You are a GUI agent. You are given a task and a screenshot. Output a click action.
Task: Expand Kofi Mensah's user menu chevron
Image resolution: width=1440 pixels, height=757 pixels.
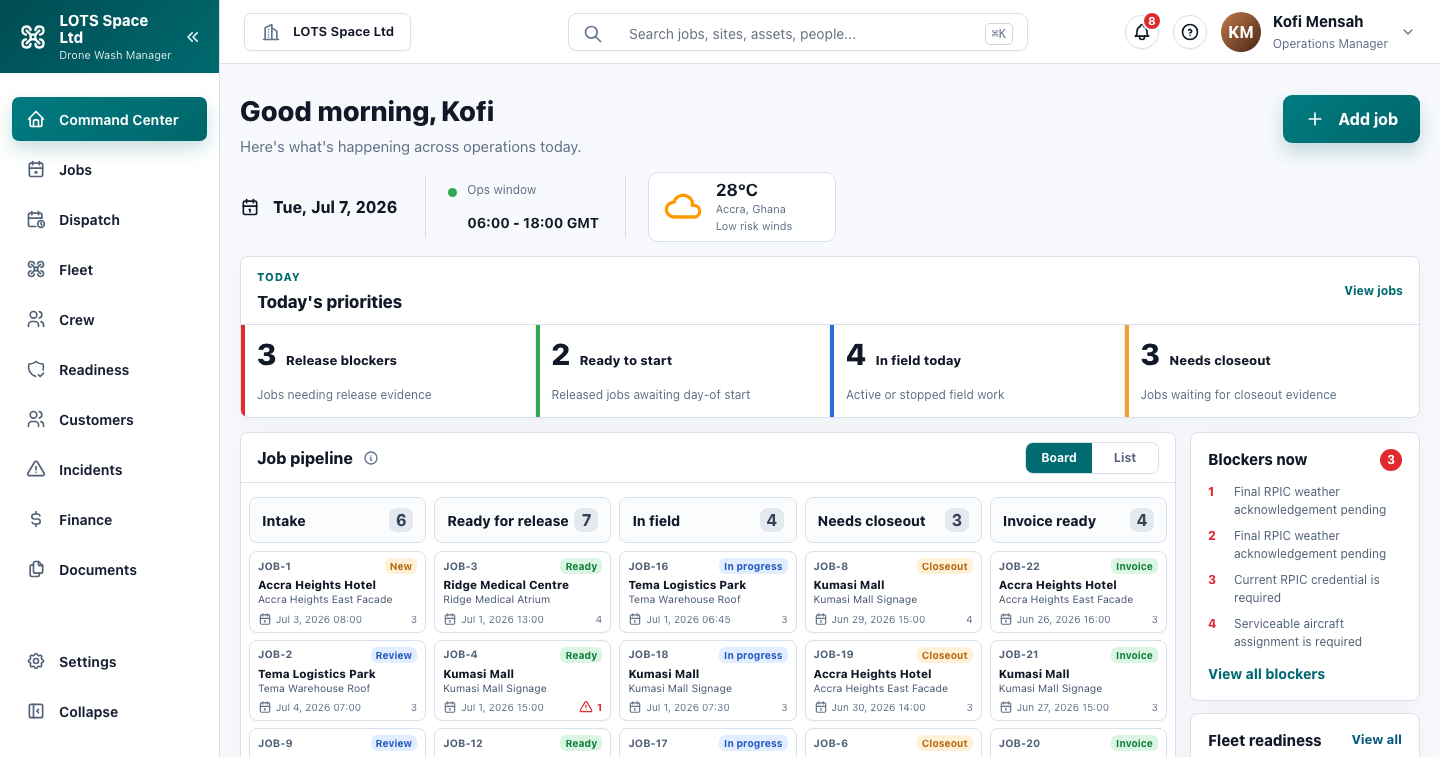(1408, 32)
